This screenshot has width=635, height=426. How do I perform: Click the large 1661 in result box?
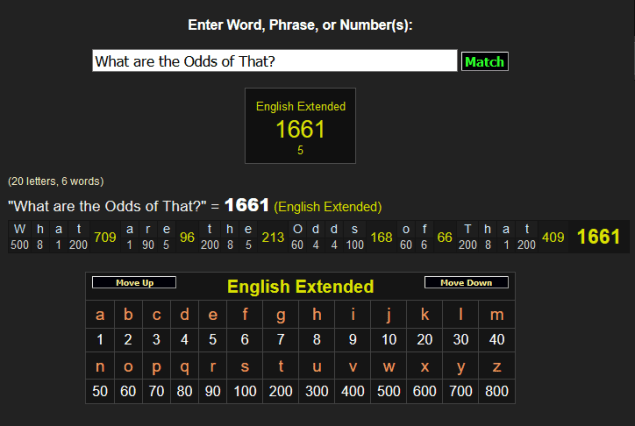pyautogui.click(x=300, y=130)
